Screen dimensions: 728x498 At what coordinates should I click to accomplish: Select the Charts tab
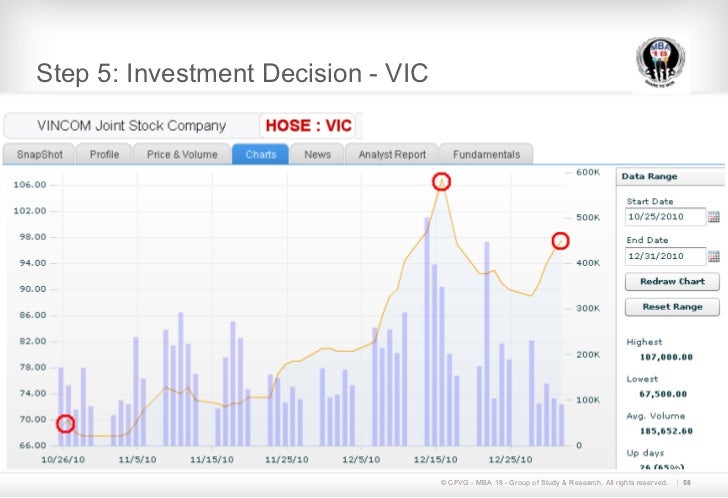[x=261, y=155]
